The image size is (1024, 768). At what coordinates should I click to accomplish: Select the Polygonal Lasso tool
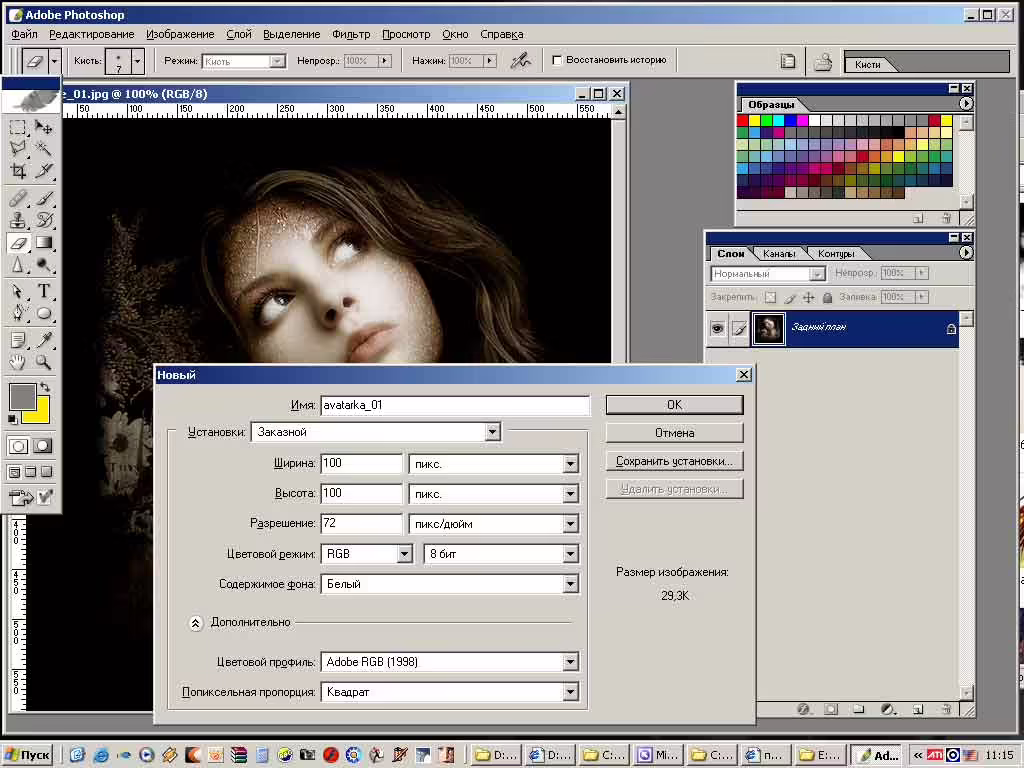[x=18, y=149]
